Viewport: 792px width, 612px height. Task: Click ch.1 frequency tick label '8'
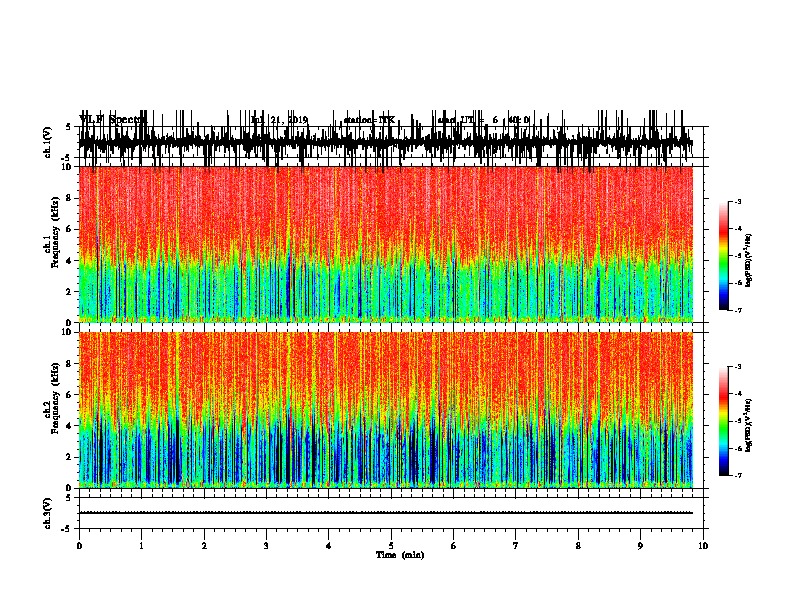(70, 198)
